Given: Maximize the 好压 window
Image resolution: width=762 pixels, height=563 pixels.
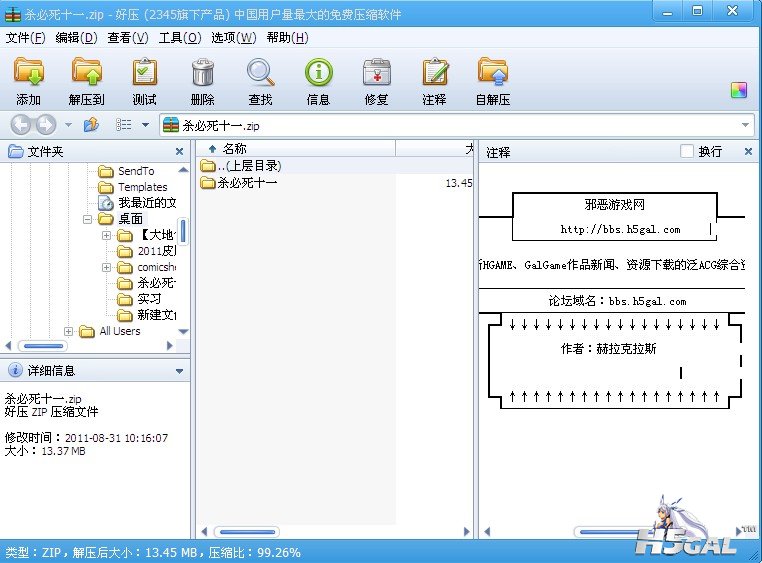Looking at the screenshot, I should click(x=698, y=11).
